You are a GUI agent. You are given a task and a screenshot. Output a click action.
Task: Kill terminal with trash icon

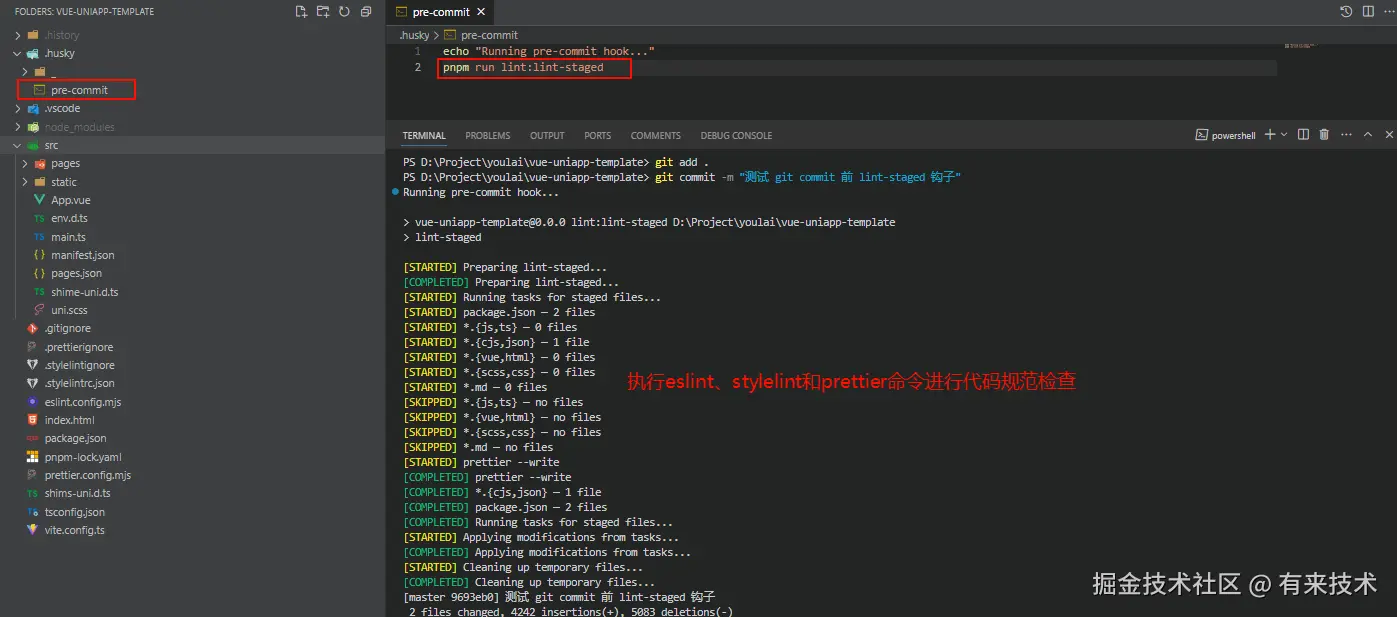1324,134
